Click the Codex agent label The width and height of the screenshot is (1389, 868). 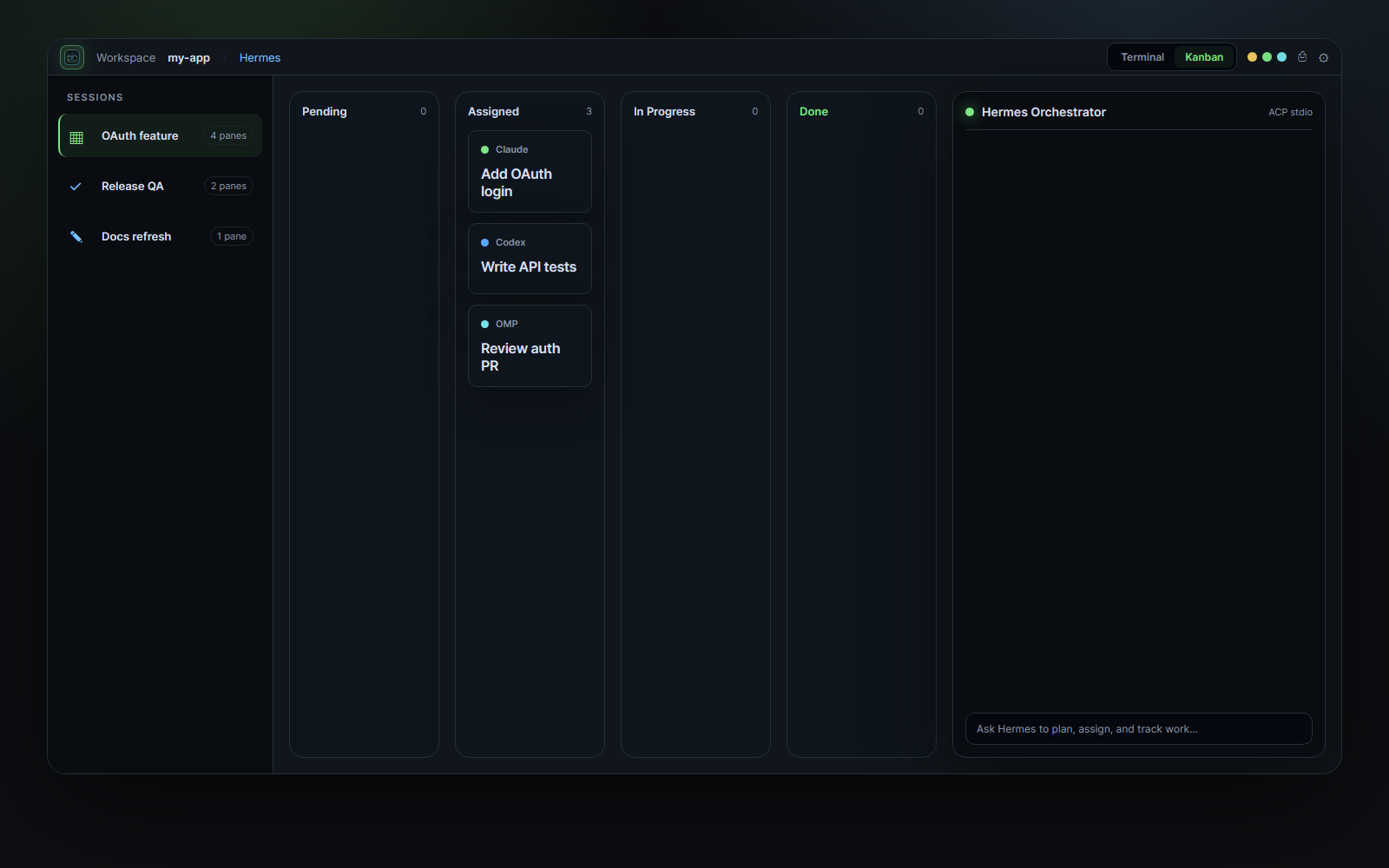(510, 243)
